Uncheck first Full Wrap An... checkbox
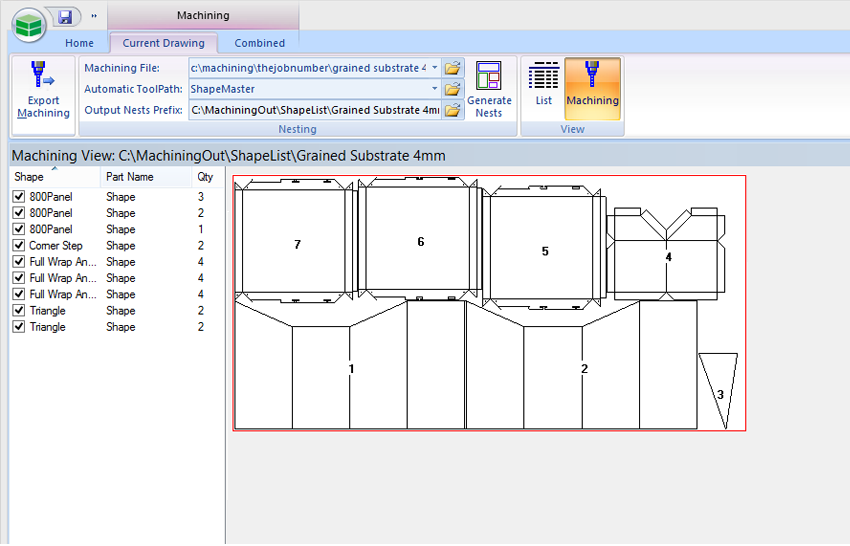Screen dimensions: 850x546 tap(19, 261)
